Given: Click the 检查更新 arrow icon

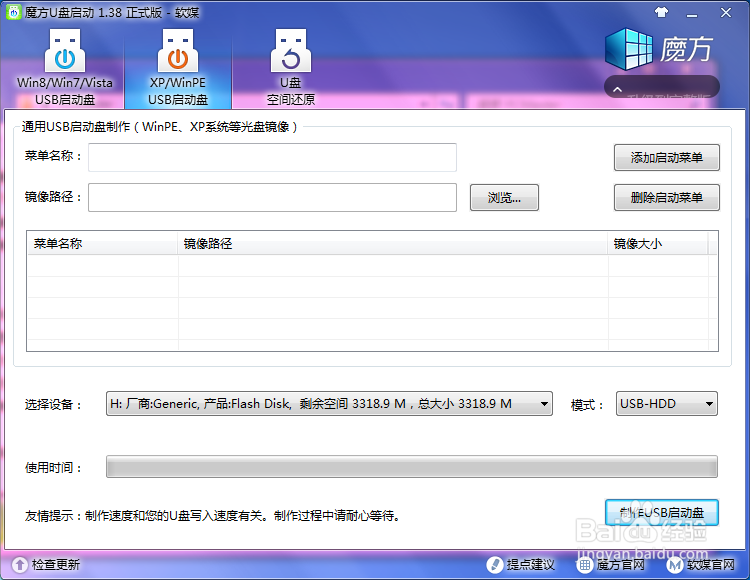Looking at the screenshot, I should pyautogui.click(x=20, y=565).
